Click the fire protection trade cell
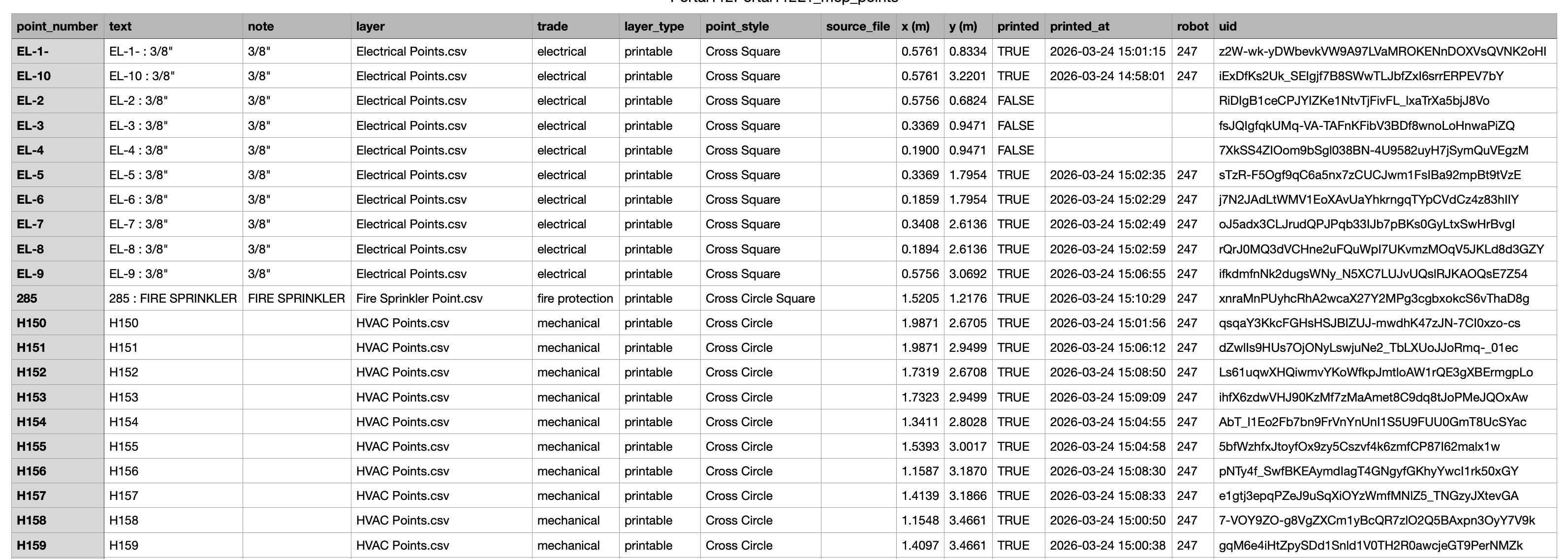Viewport: 1568px width, 559px height. [x=575, y=298]
